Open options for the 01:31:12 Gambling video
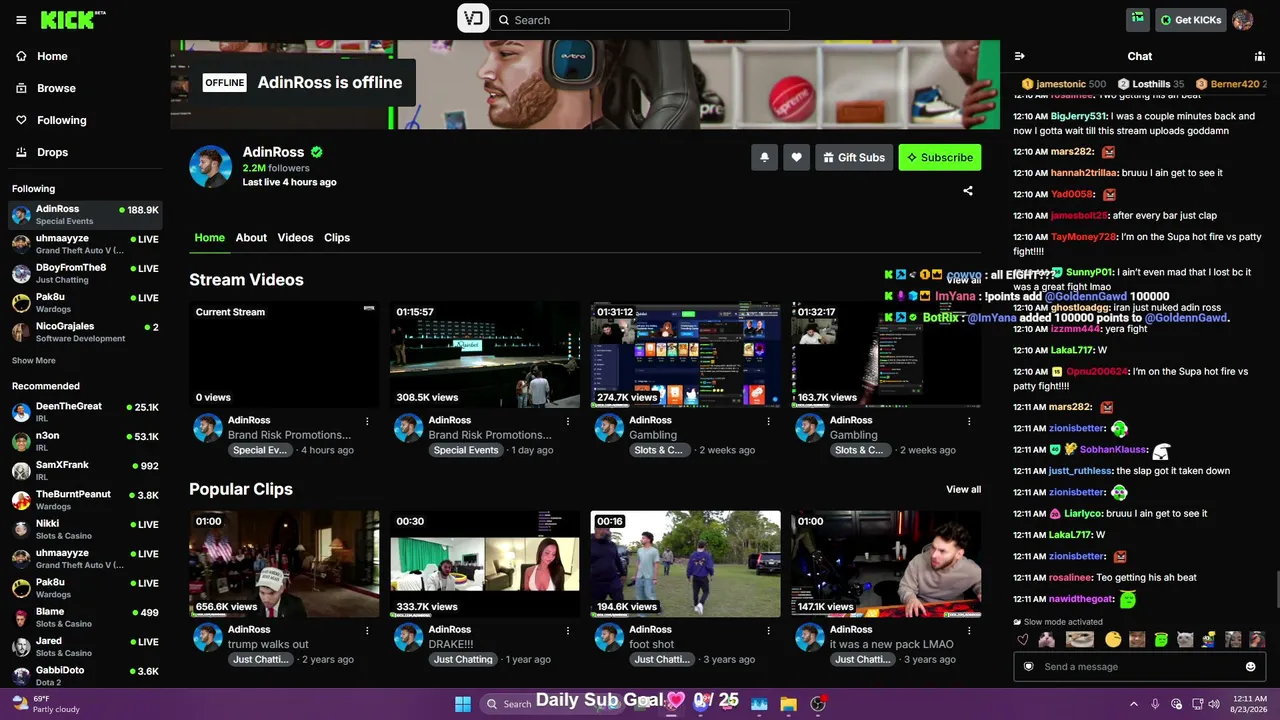This screenshot has height=720, width=1280. 768,421
